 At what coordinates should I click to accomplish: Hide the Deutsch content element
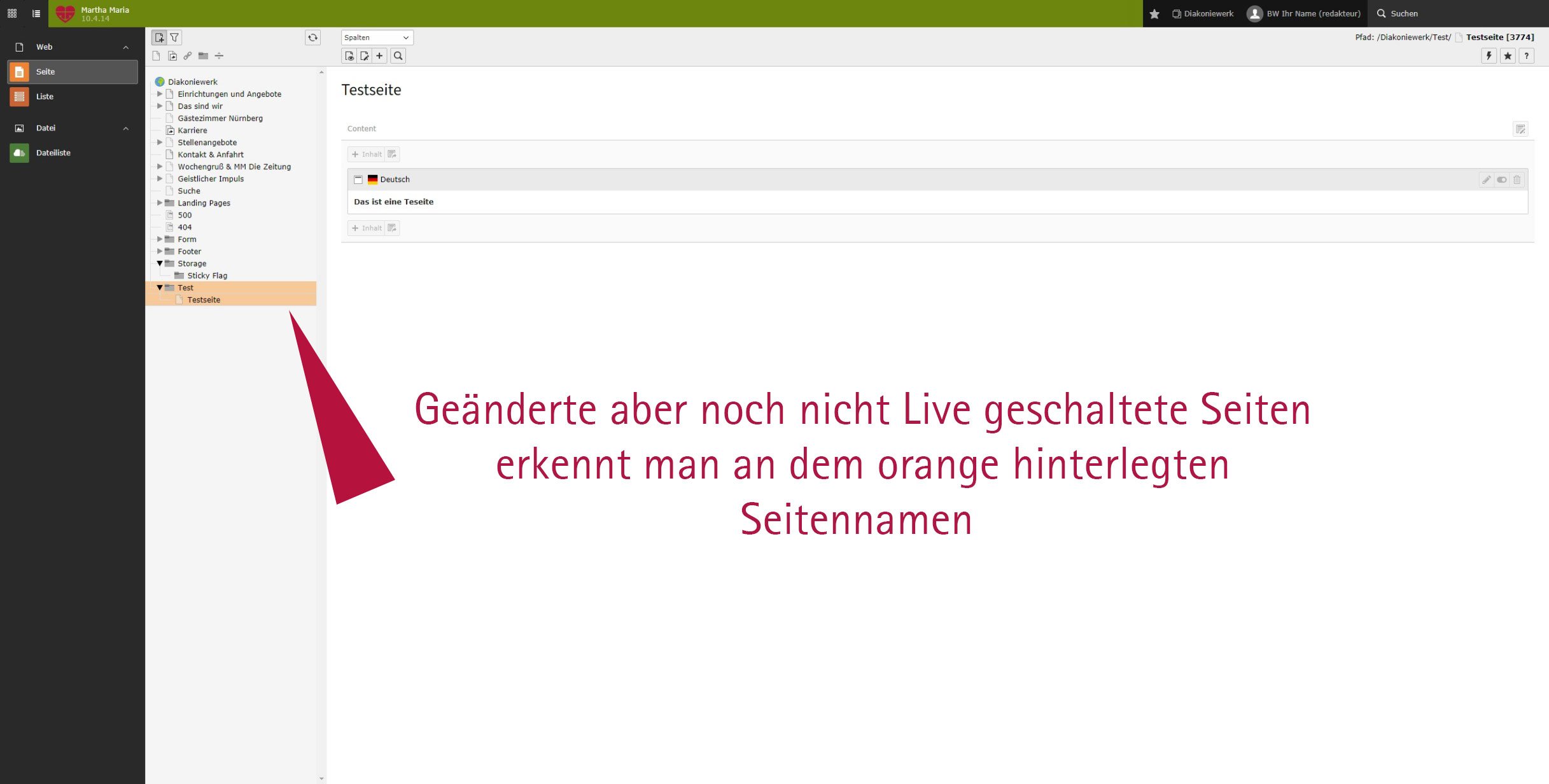1501,180
